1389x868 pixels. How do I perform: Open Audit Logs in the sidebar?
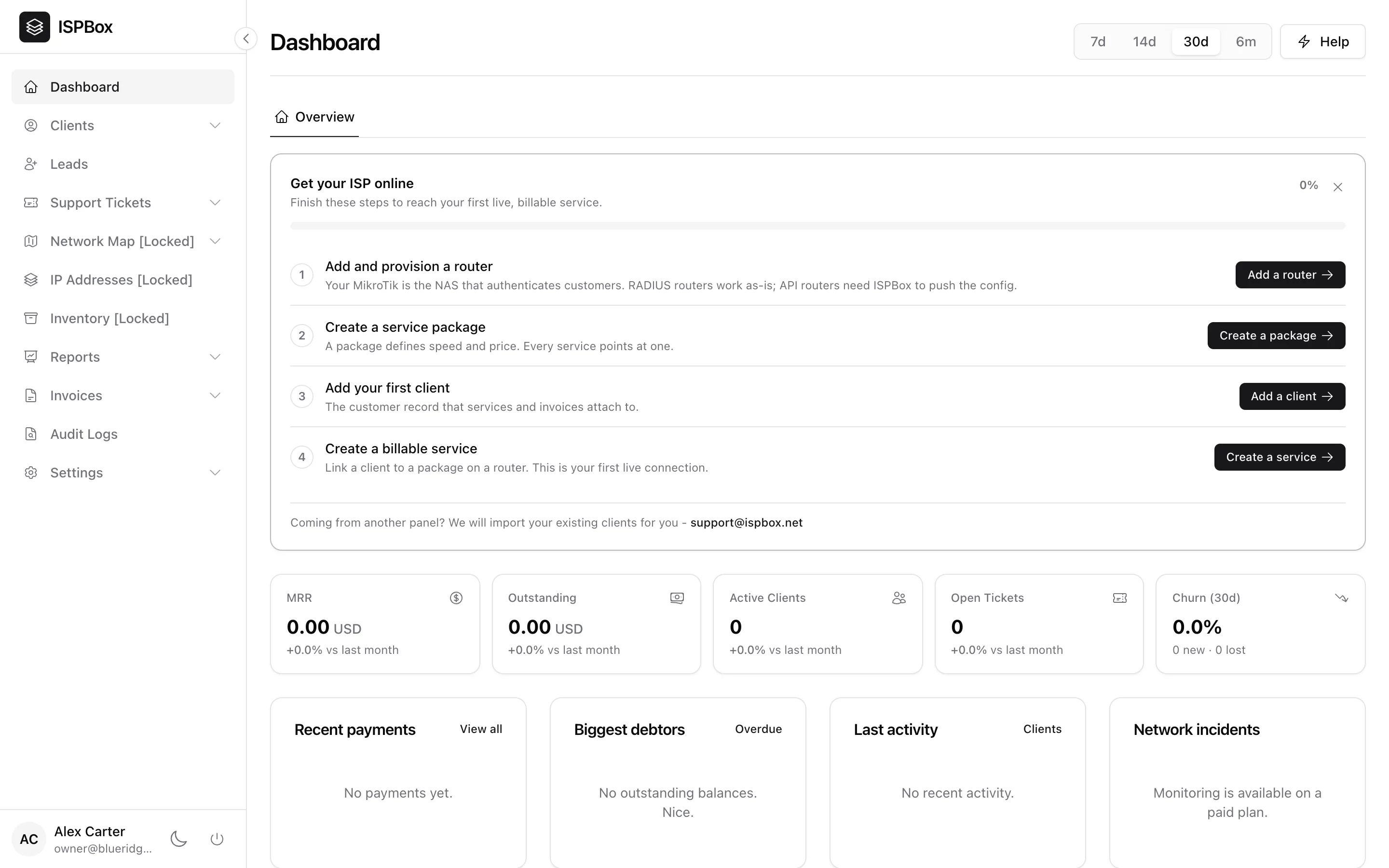(x=123, y=434)
